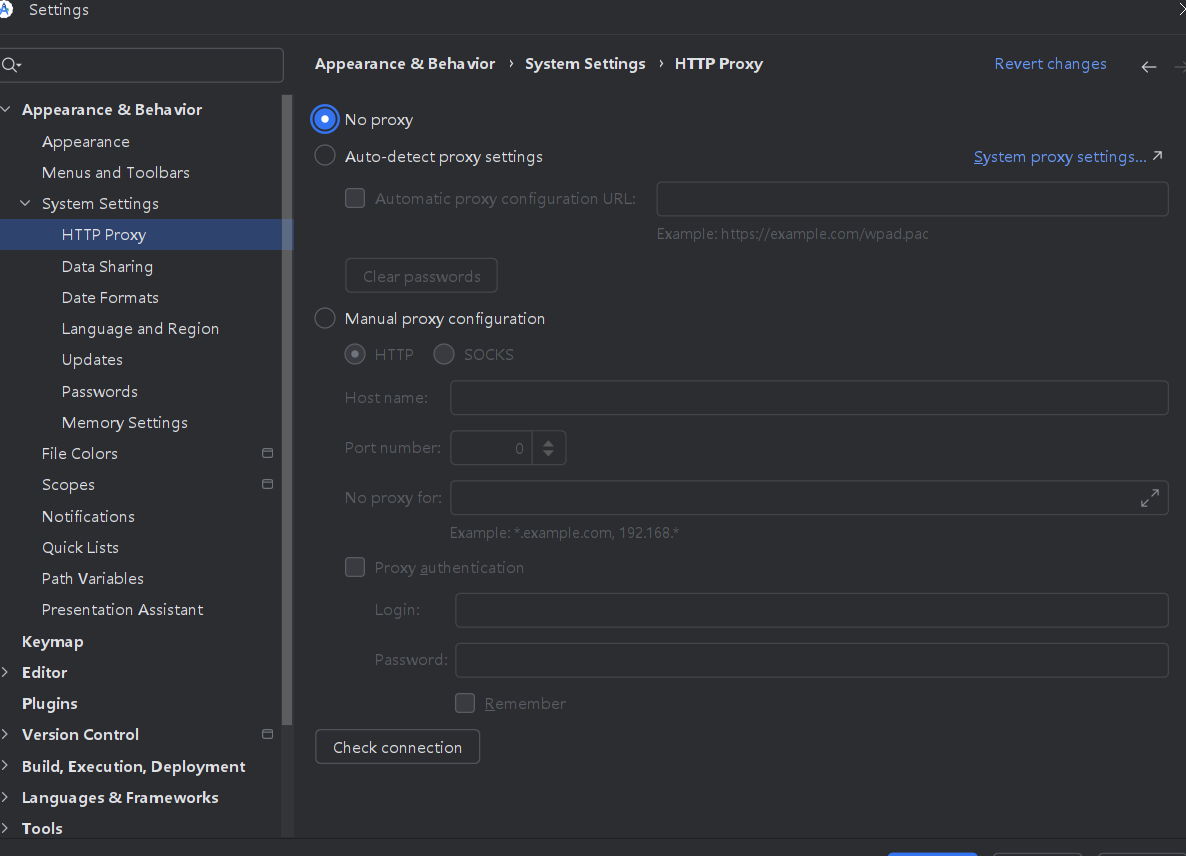Viewport: 1186px width, 856px height.
Task: Collapse the System Settings tree node
Action: tap(26, 203)
